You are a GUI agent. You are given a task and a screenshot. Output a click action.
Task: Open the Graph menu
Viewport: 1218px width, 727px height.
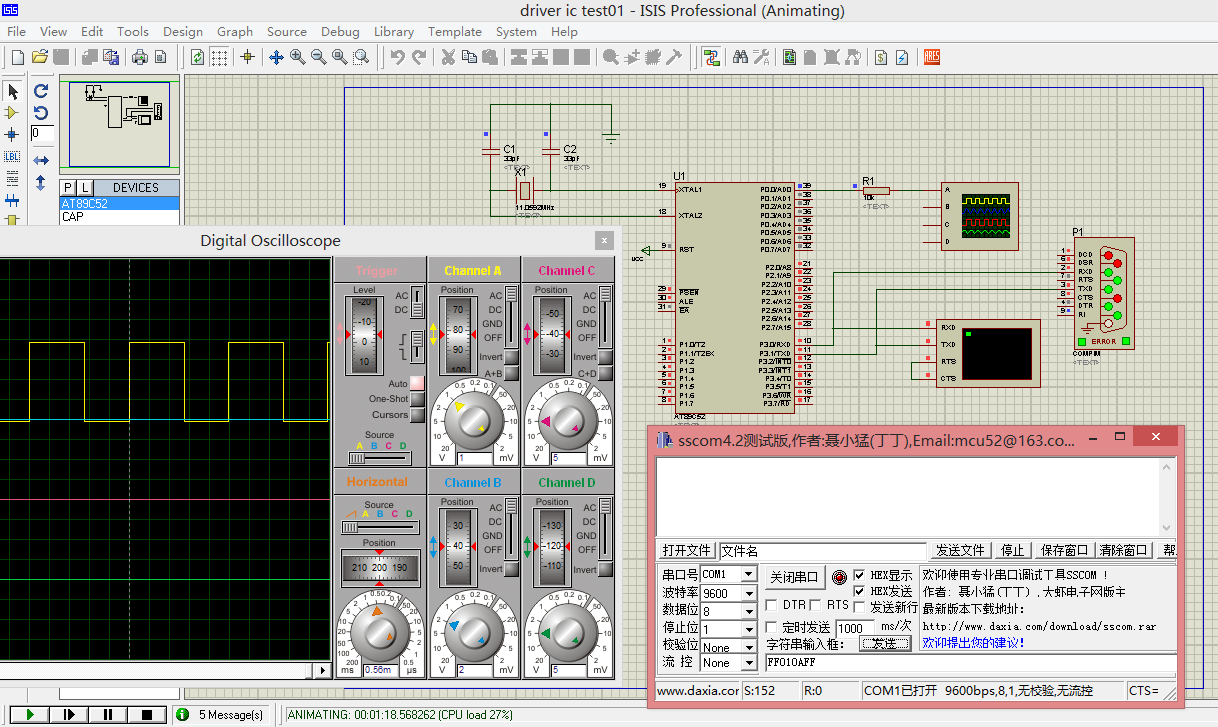click(235, 32)
